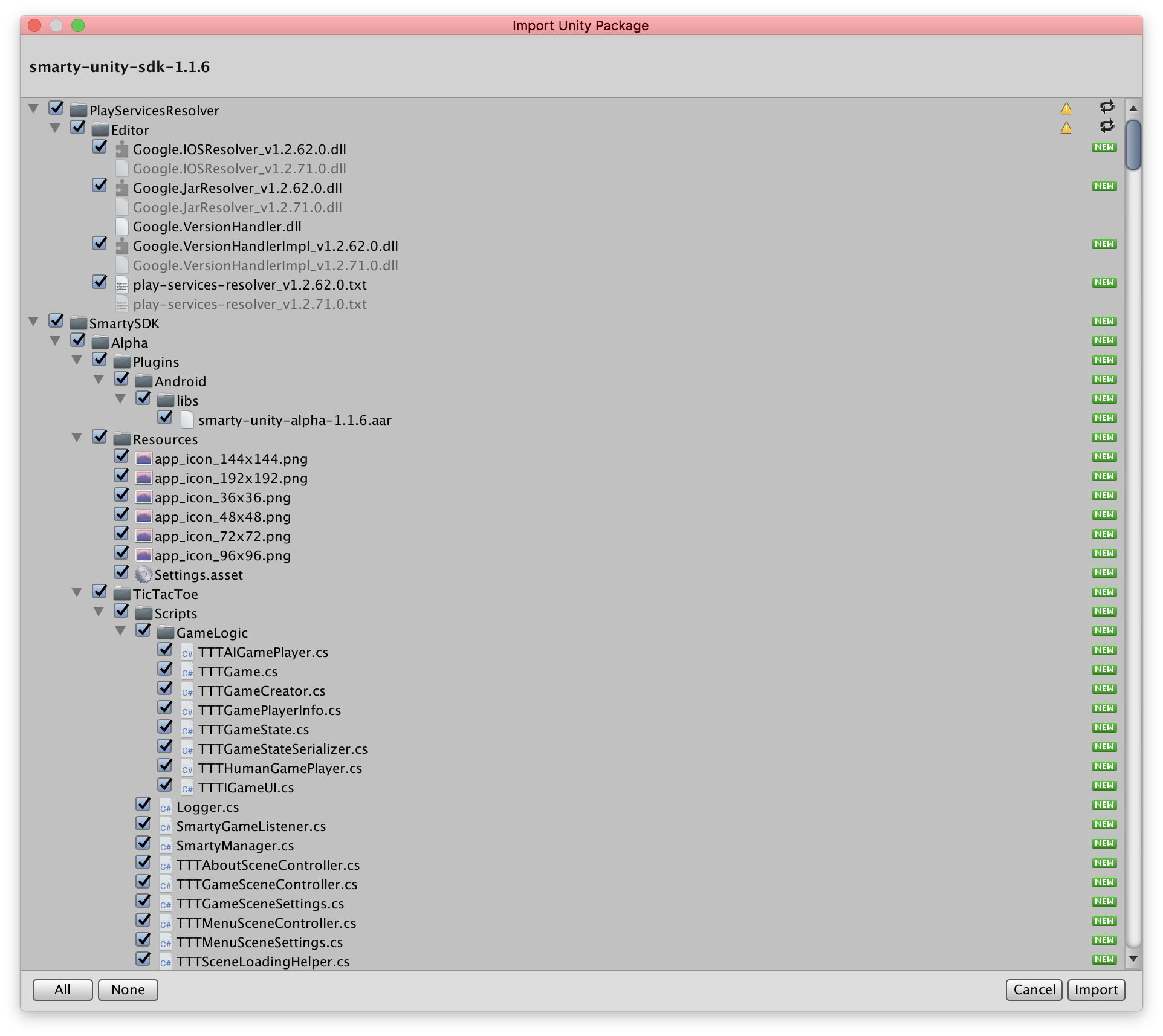Screen dimensions: 1163x1036
Task: Click the plugin icon of Google.JarResolver_v1.2.62.0.dll
Action: 121,188
